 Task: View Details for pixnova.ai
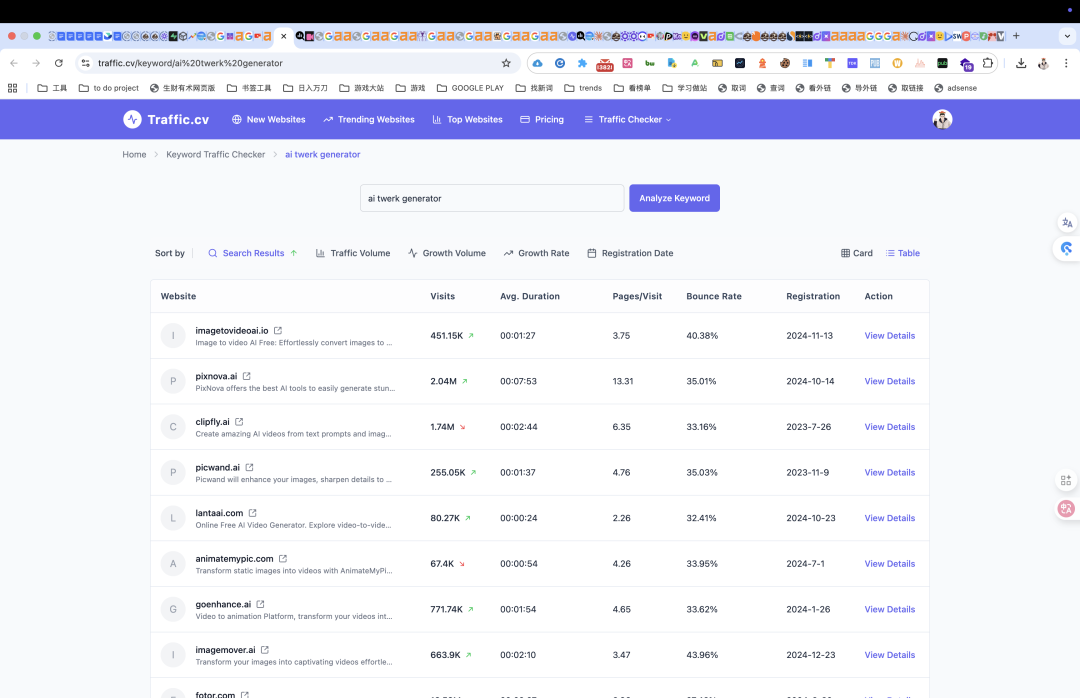(890, 381)
